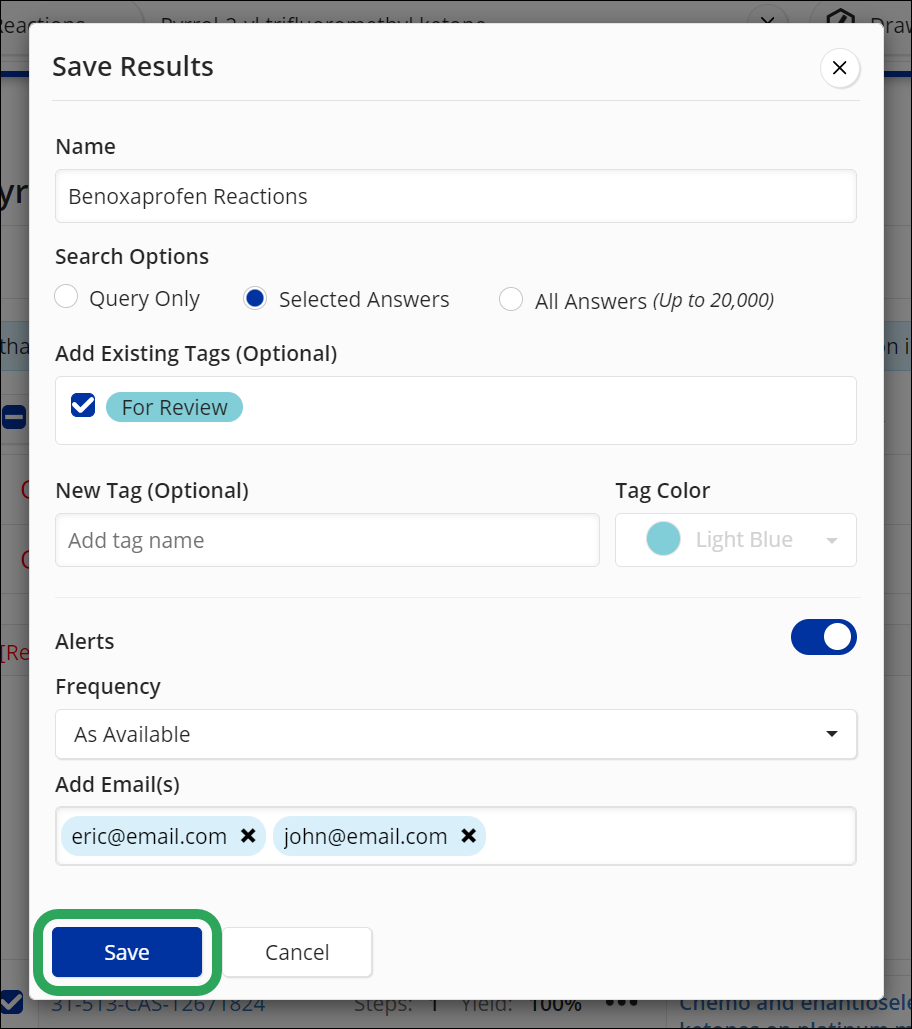The width and height of the screenshot is (912, 1029).
Task: Click the Save button
Action: pyautogui.click(x=127, y=952)
